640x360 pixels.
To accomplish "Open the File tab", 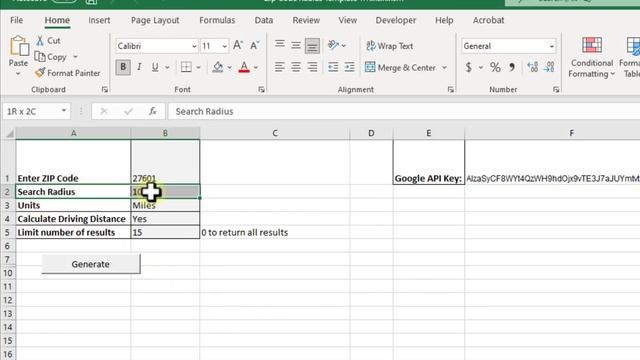I will [x=16, y=20].
